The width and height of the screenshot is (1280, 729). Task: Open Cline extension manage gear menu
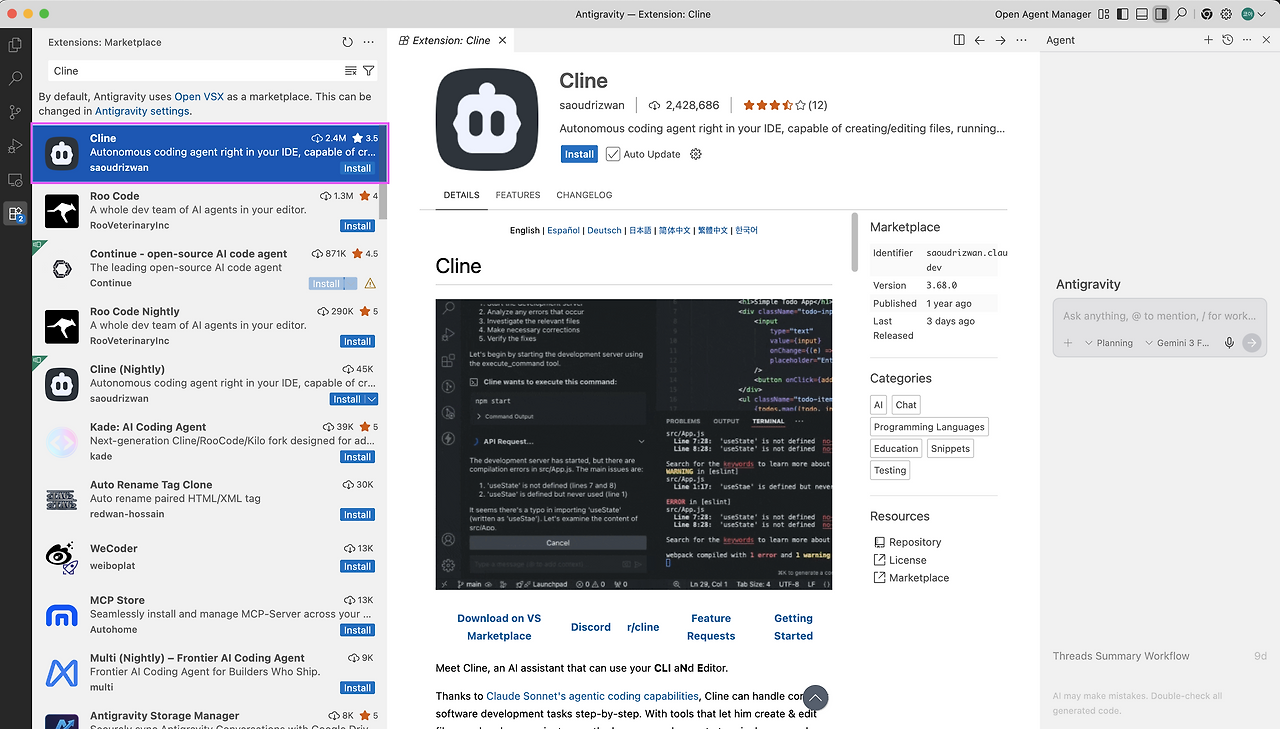[x=696, y=154]
